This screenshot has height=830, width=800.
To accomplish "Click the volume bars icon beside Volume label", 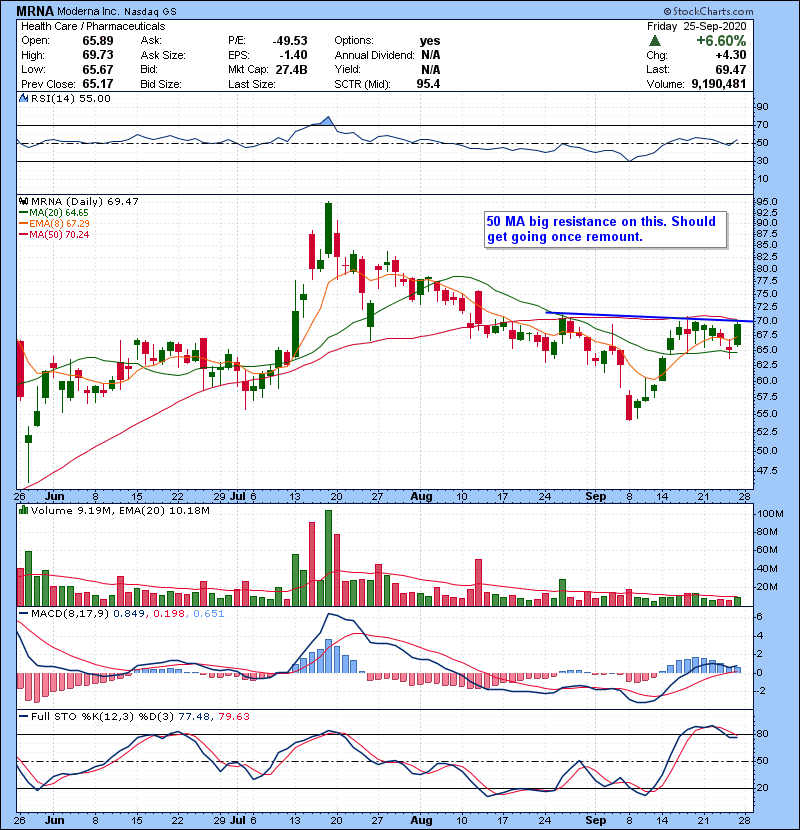I will (24, 510).
